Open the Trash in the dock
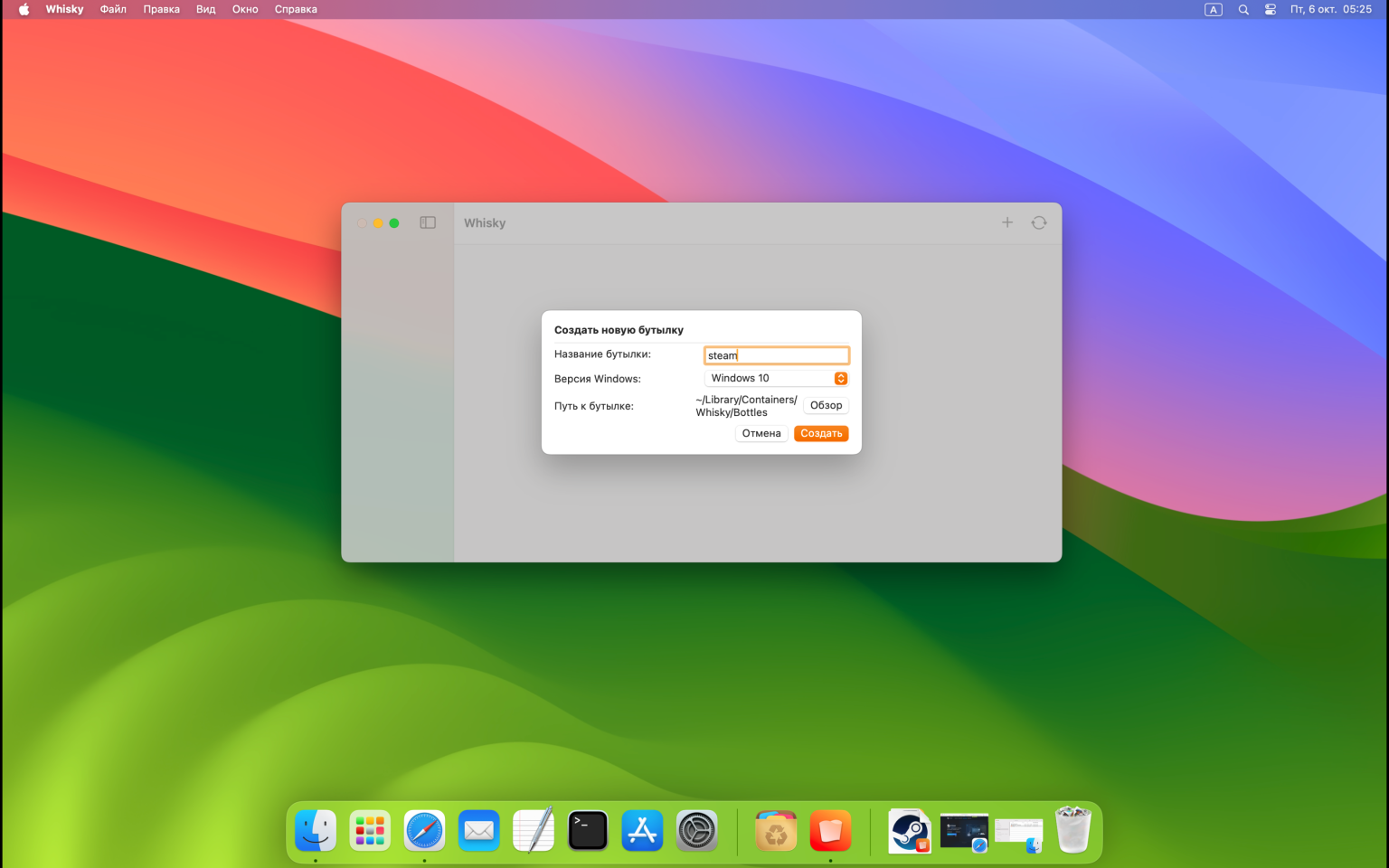 tap(1073, 830)
